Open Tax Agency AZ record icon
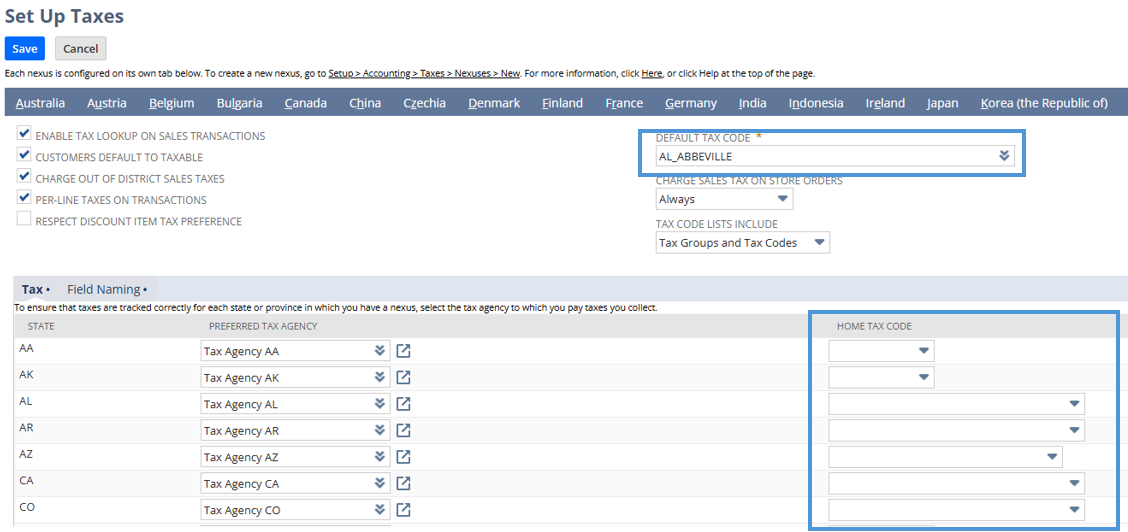 point(404,457)
